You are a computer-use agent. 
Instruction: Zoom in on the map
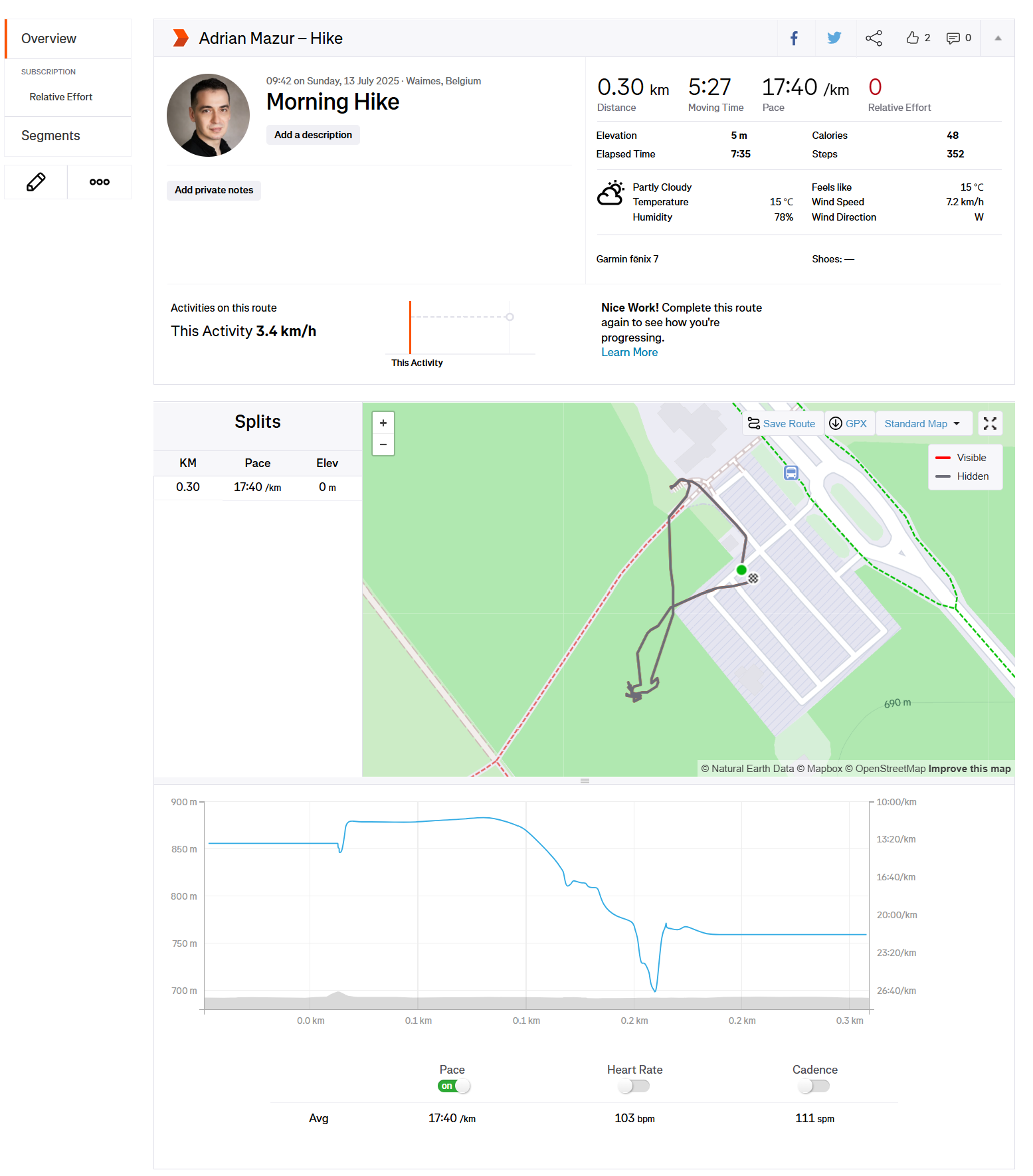[x=383, y=423]
